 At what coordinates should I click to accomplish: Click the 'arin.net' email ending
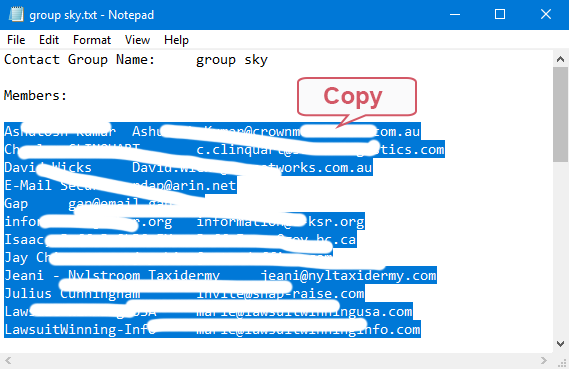(x=204, y=185)
